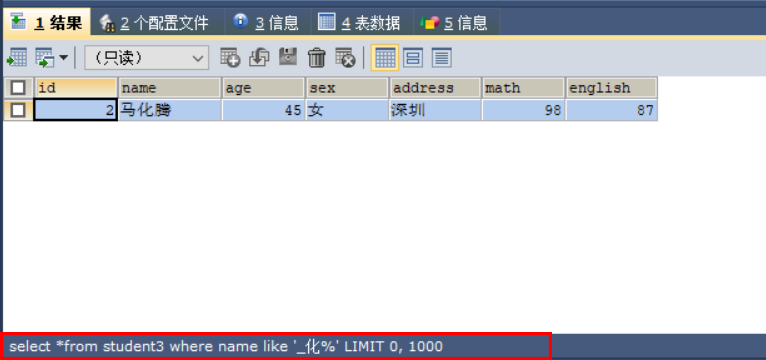The height and width of the screenshot is (360, 766).
Task: Select the math cell 98
Action: pyautogui.click(x=524, y=110)
